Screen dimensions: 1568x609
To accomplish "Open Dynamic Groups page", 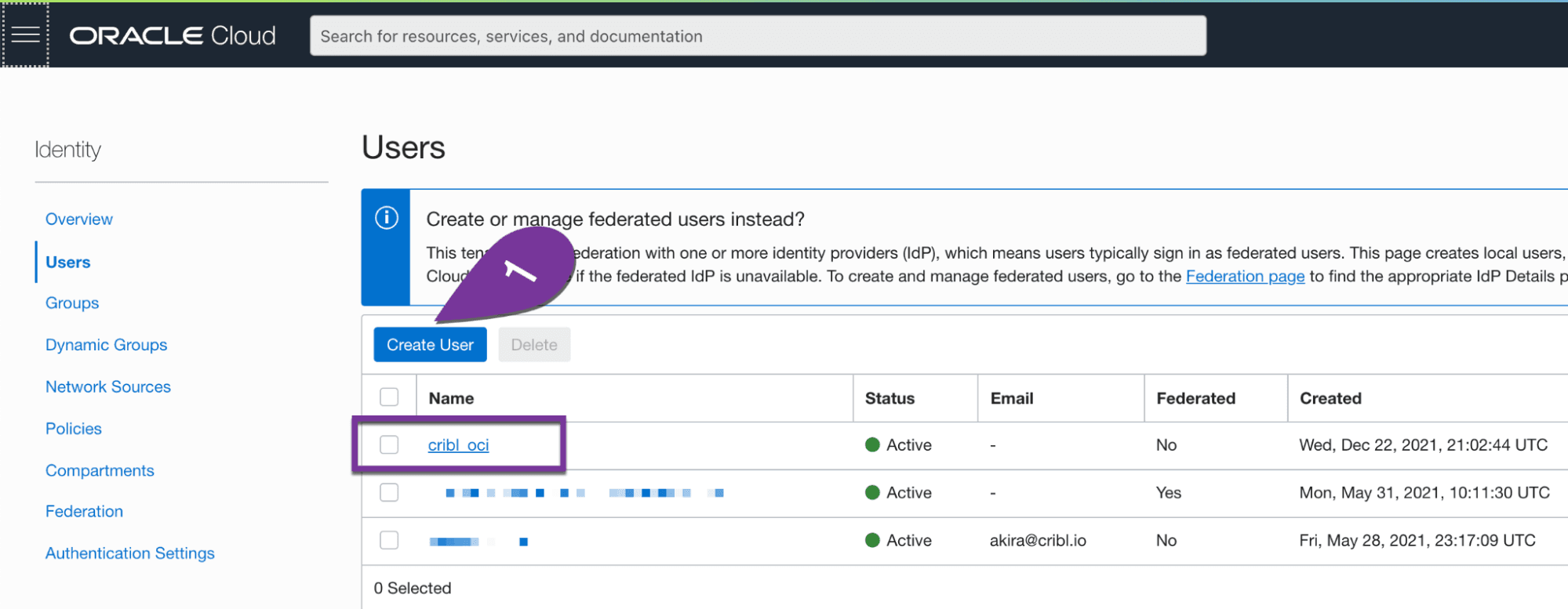I will click(106, 345).
